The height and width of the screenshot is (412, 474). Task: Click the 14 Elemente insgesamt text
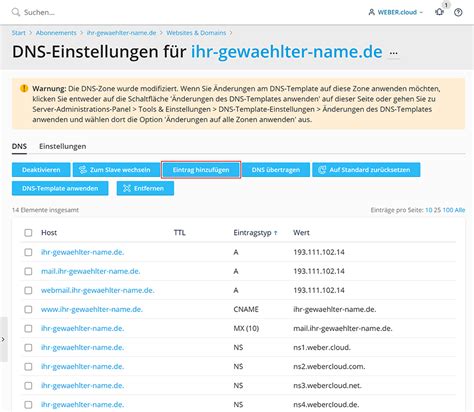(45, 210)
